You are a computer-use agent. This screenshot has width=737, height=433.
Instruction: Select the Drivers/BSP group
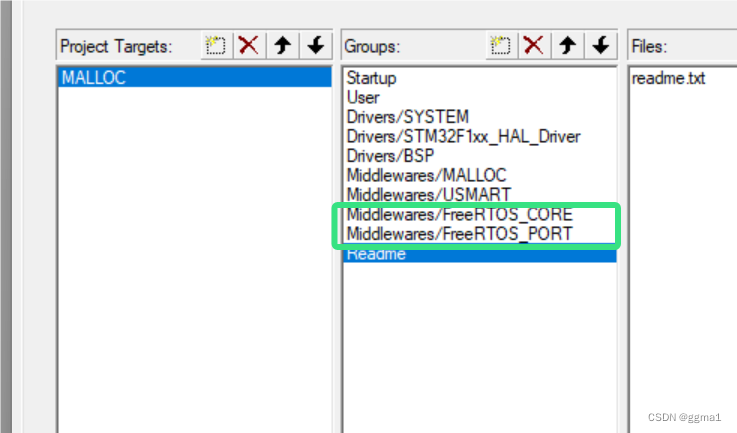tap(479, 156)
